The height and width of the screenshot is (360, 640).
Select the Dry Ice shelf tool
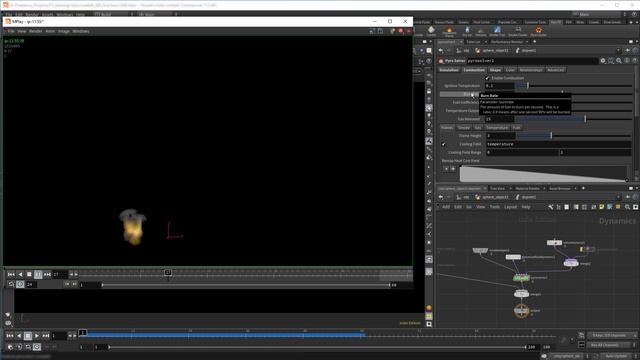(x=467, y=31)
